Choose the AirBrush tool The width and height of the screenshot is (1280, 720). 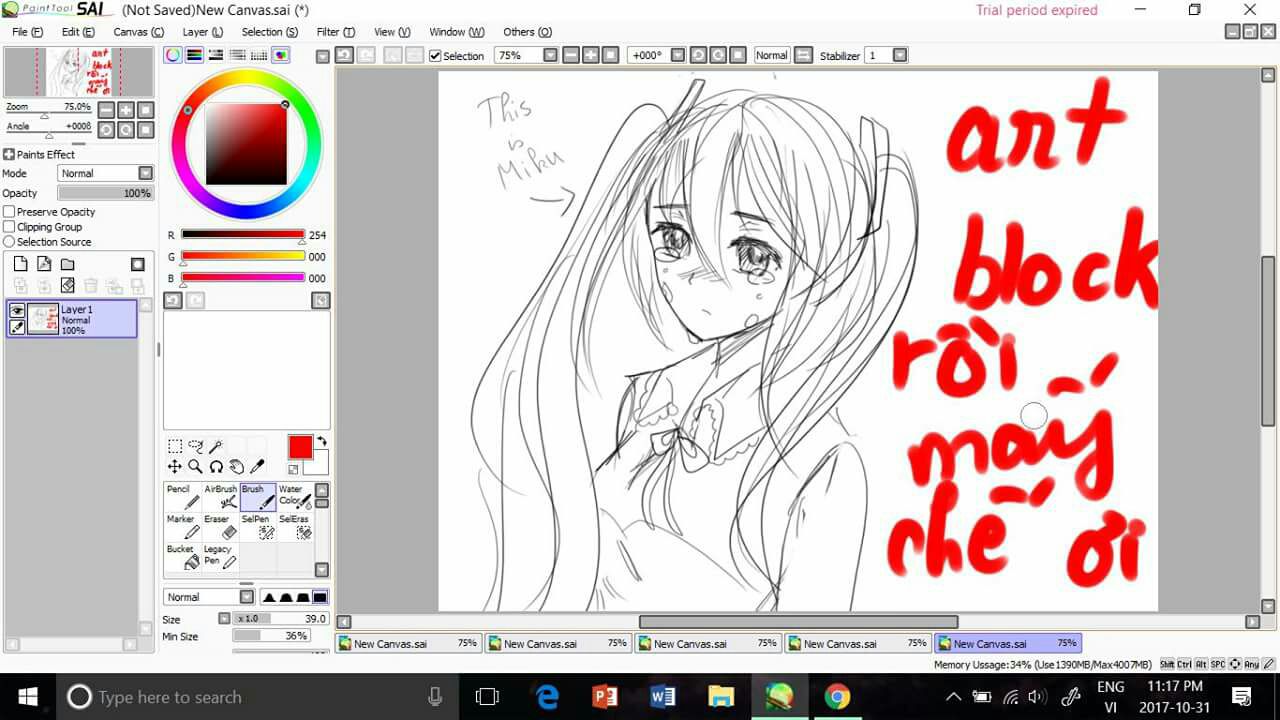pyautogui.click(x=221, y=497)
